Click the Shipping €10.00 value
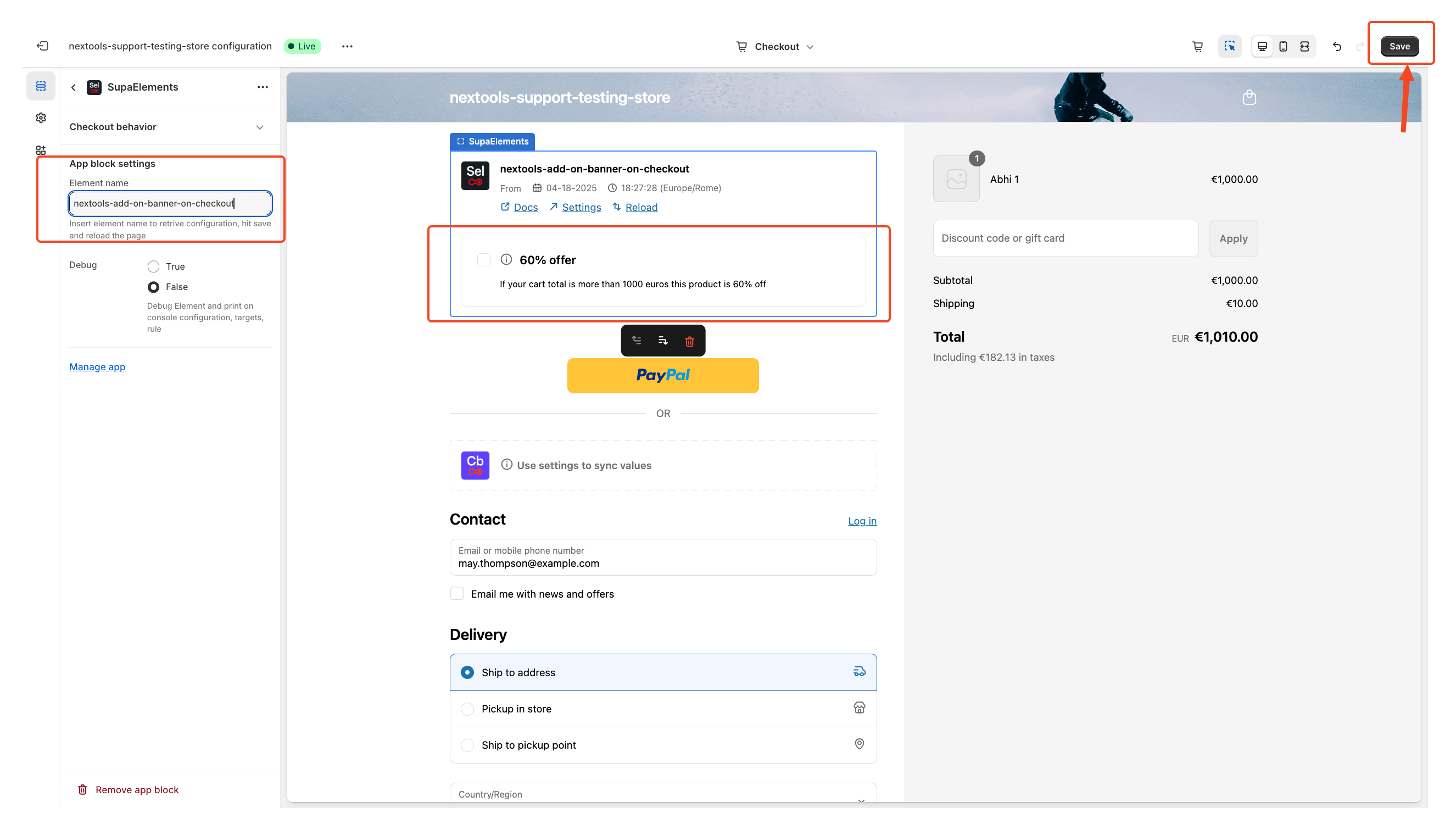Screen dimensions: 1456x830 (x=1242, y=303)
